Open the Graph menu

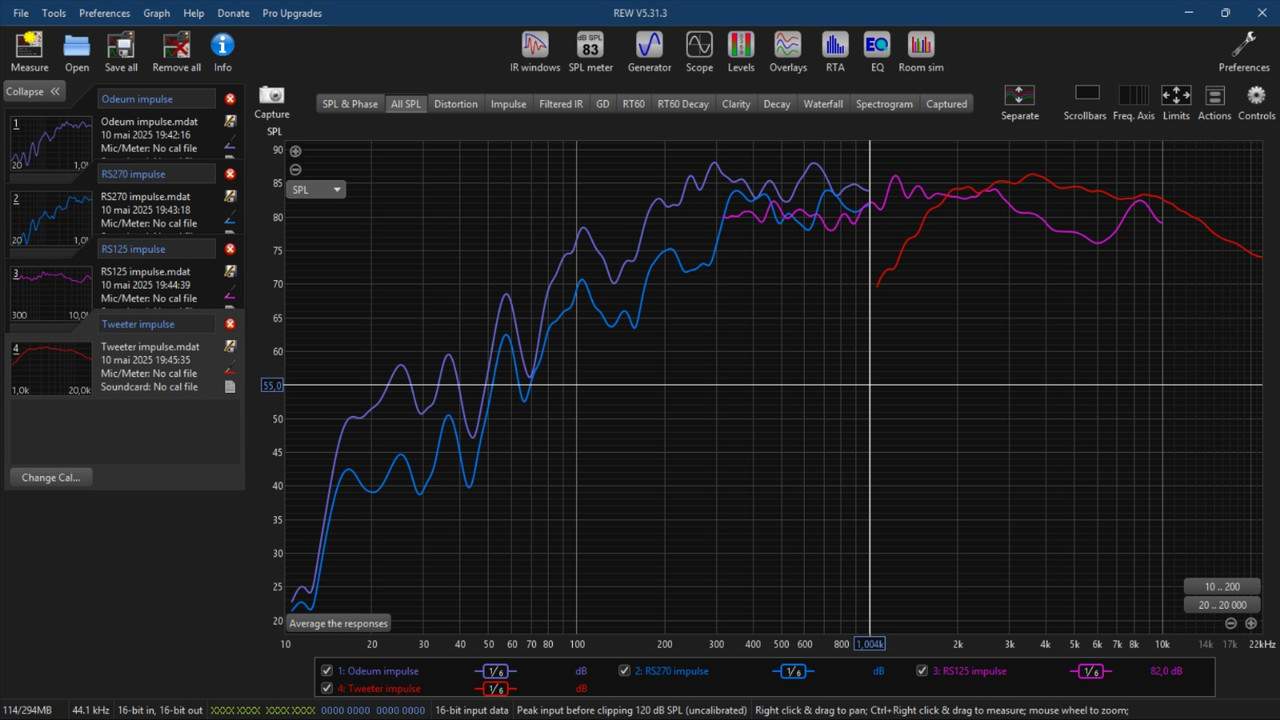tap(156, 13)
